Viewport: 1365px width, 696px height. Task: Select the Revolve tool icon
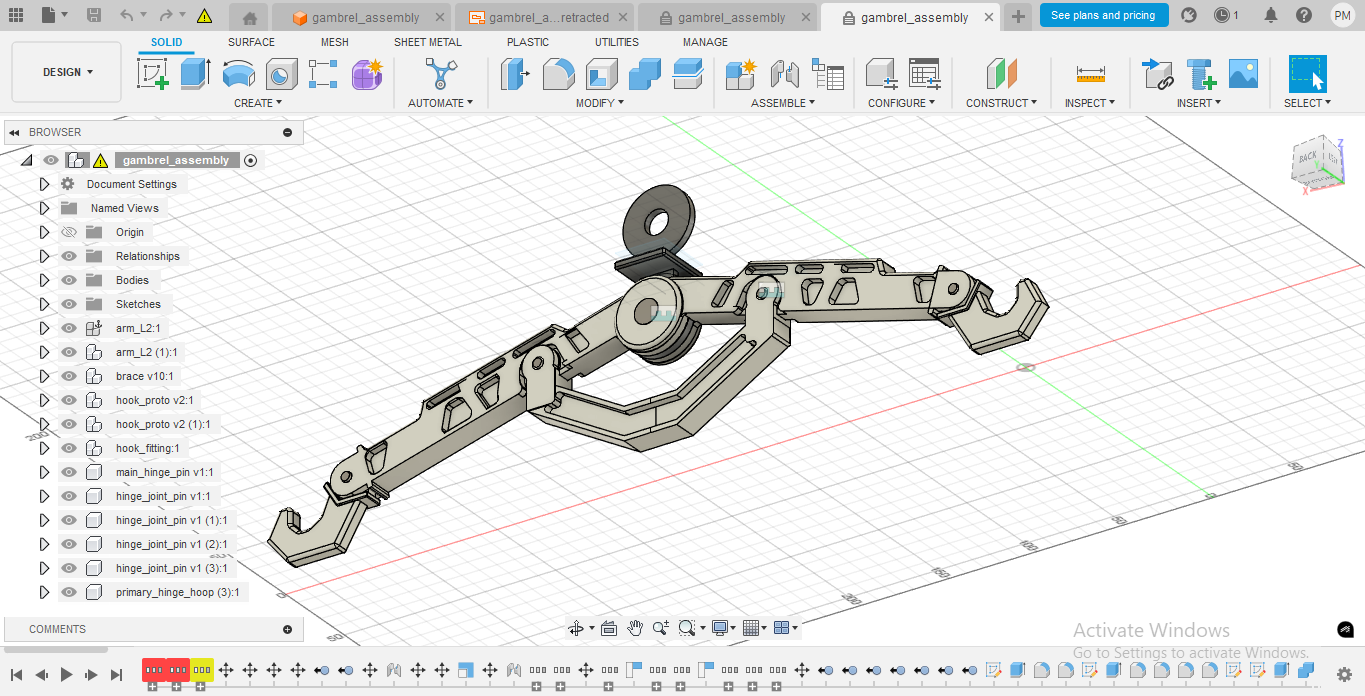(x=238, y=74)
